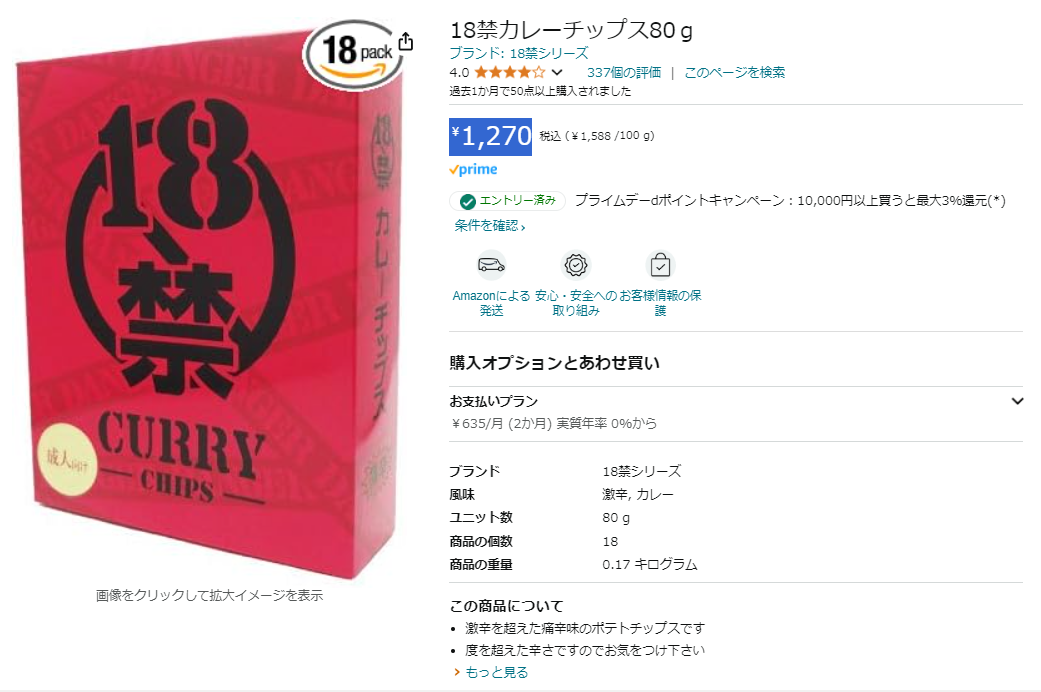Click the product image to enlarge

209,305
